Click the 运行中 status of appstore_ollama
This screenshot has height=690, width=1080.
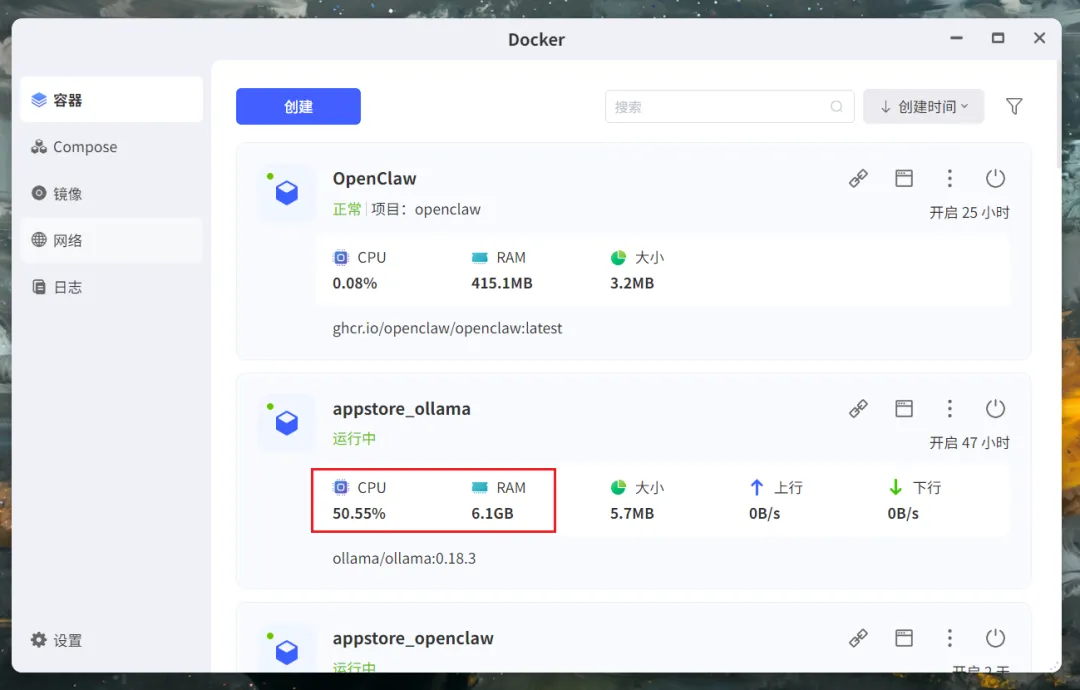354,439
